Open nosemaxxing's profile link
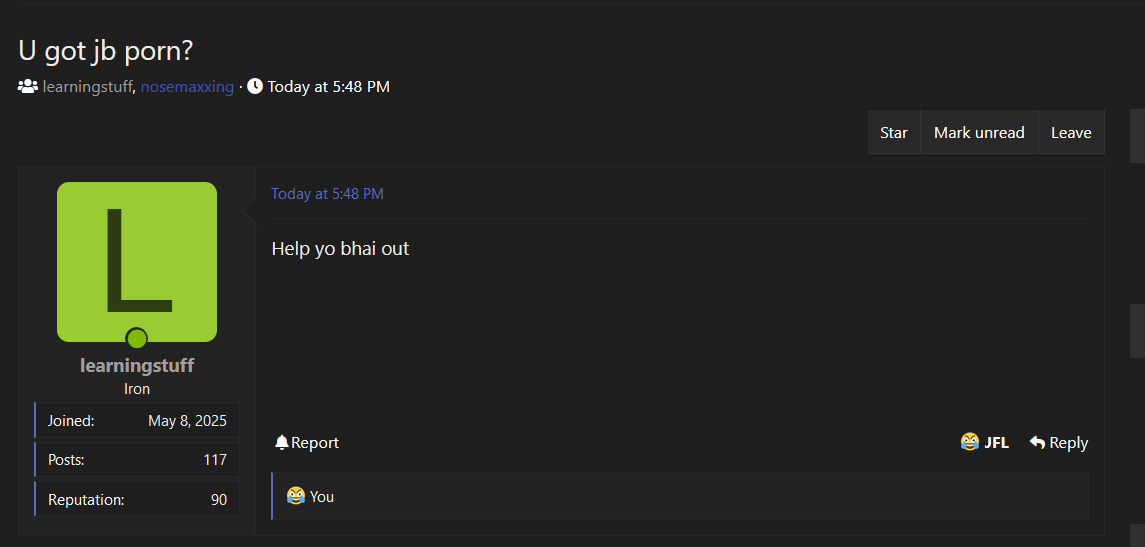The width and height of the screenshot is (1145, 547). [x=187, y=87]
